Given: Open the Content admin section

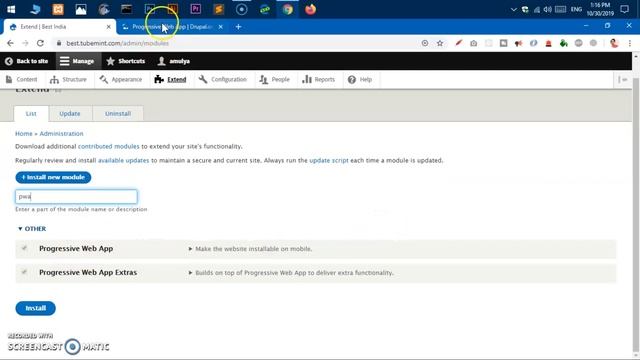Looking at the screenshot, I should pos(21,79).
